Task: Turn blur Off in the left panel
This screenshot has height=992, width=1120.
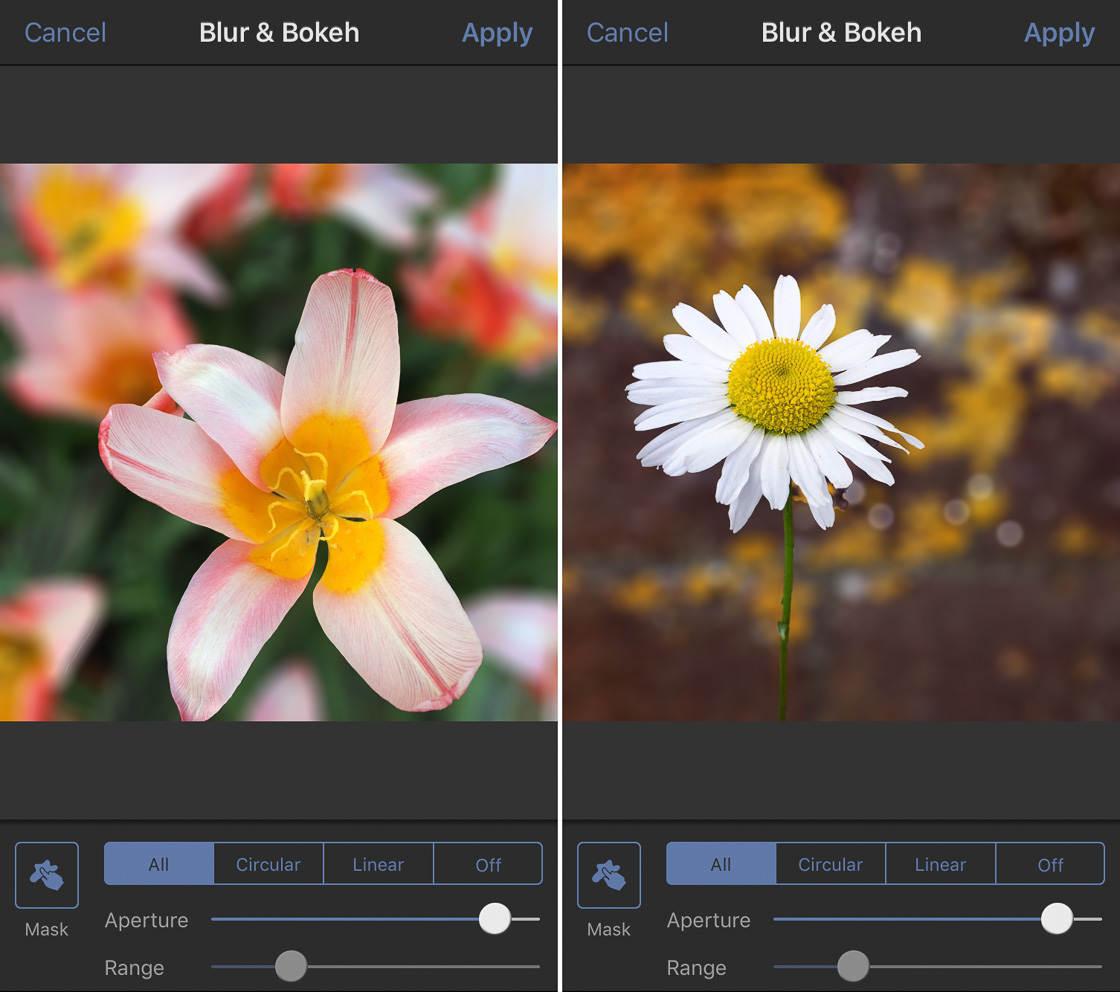Action: point(488,864)
